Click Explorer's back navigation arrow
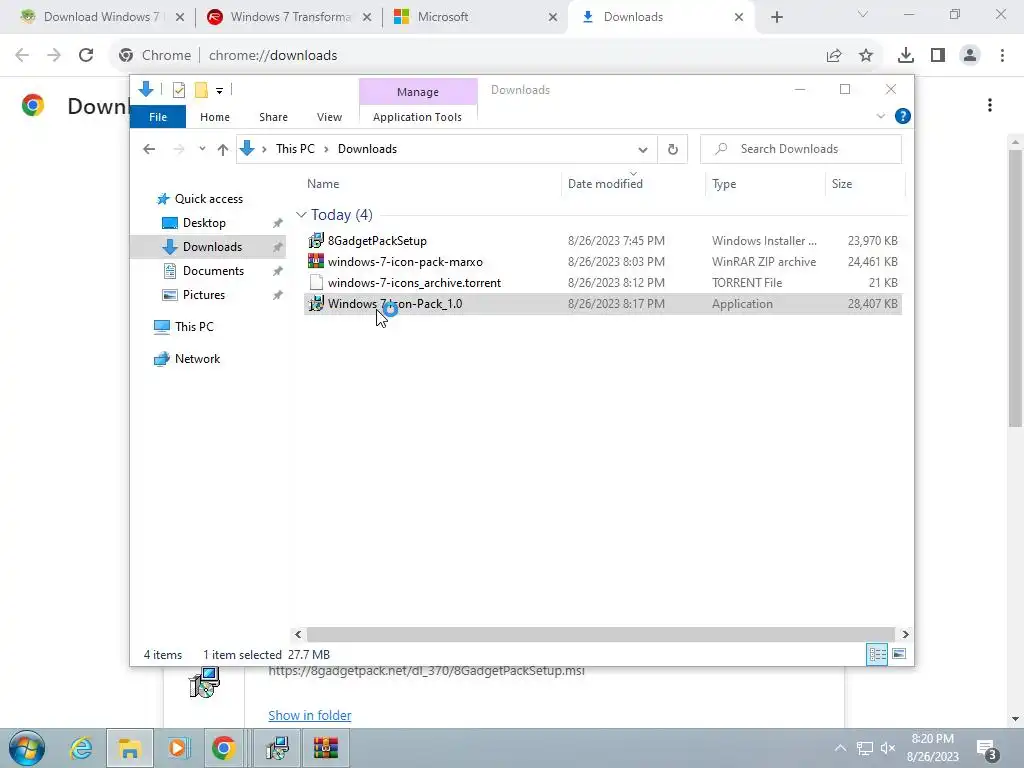1024x768 pixels. point(149,150)
